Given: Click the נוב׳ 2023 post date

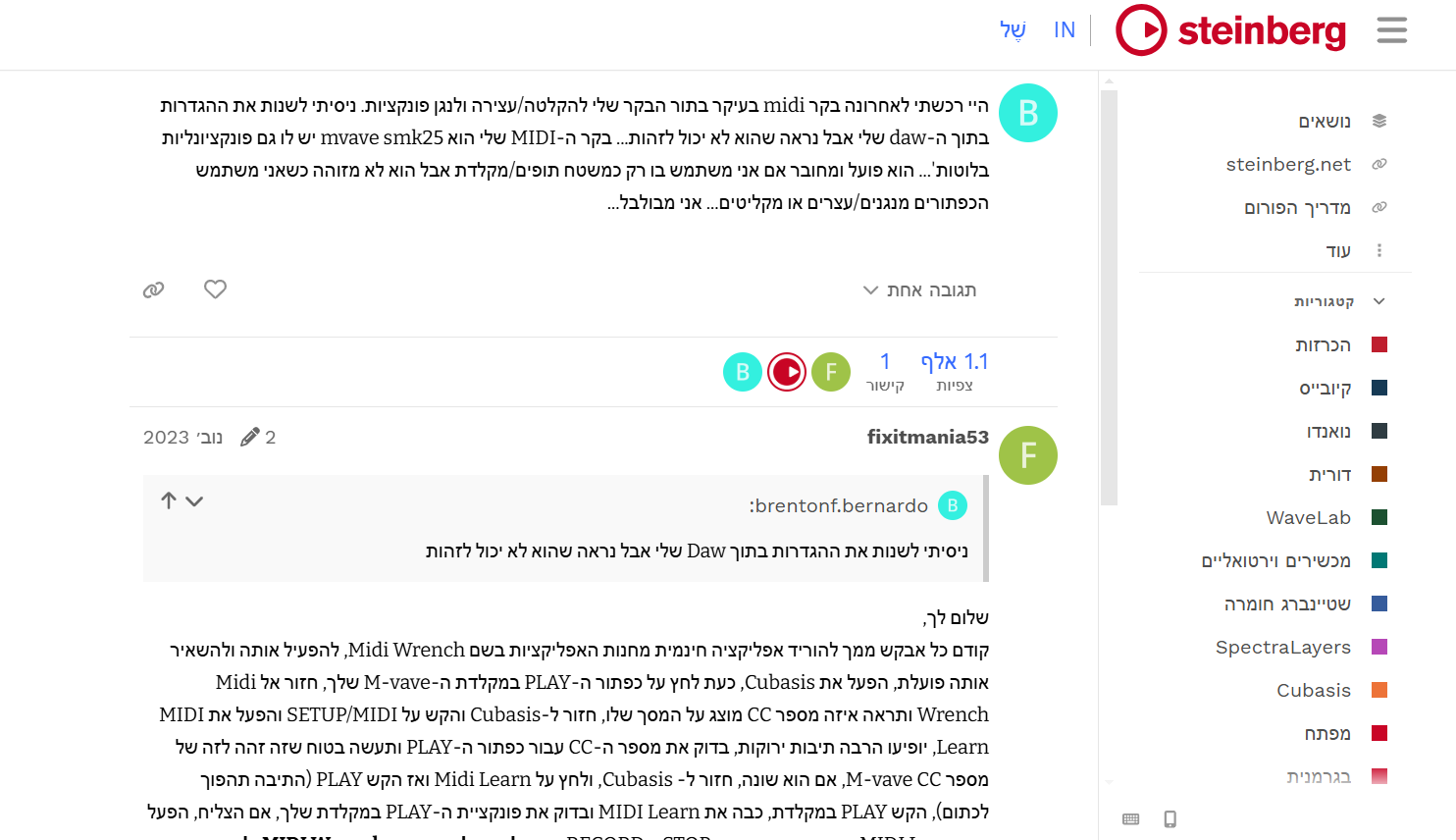Looking at the screenshot, I should pos(182,437).
